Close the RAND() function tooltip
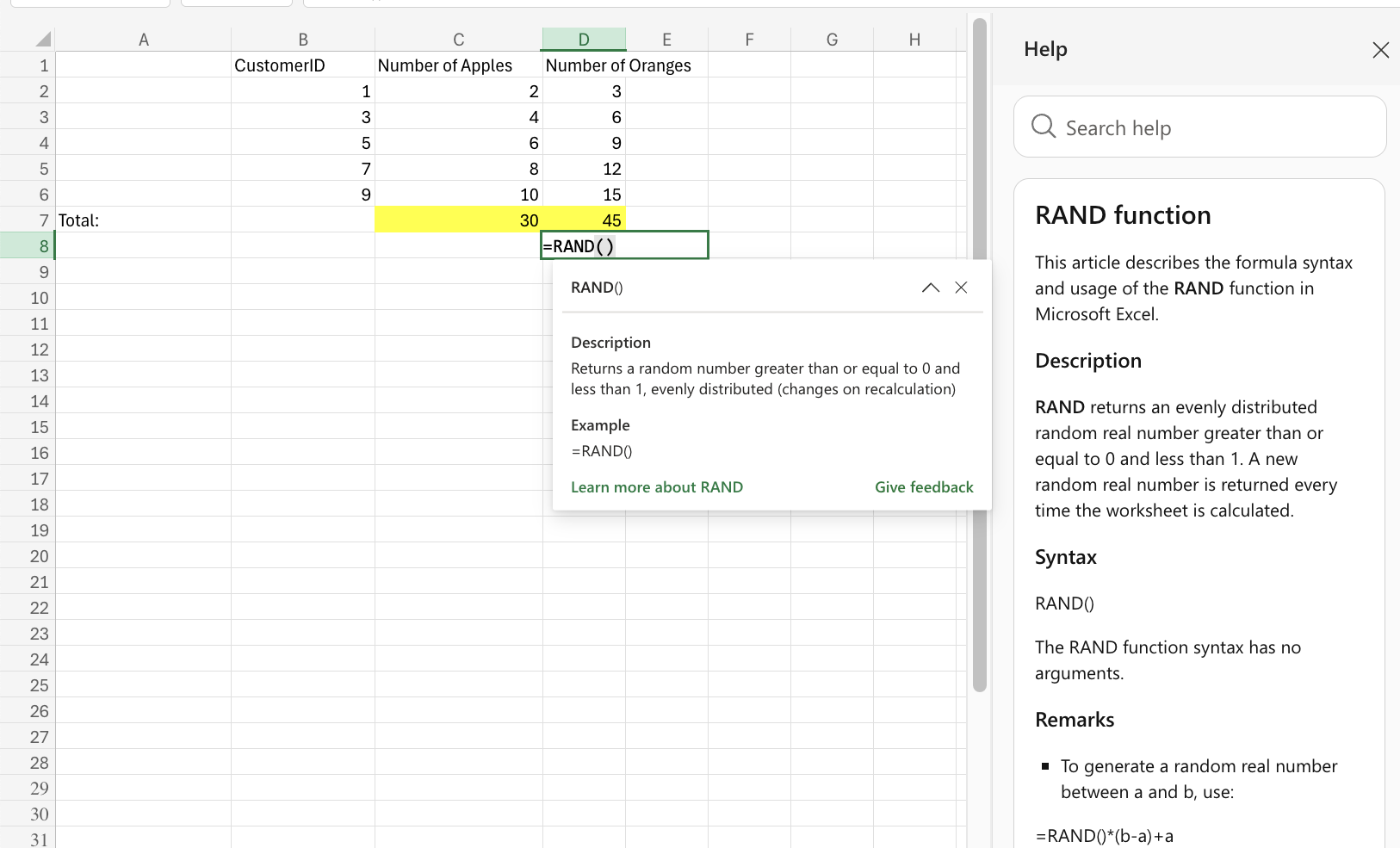 (961, 288)
